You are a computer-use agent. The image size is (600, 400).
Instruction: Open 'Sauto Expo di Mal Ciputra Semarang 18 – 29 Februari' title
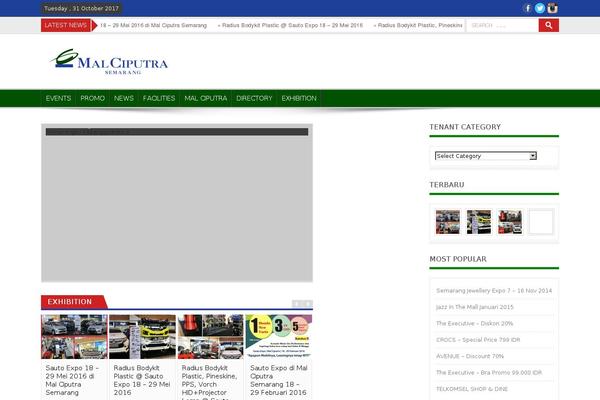pyautogui.click(x=279, y=380)
